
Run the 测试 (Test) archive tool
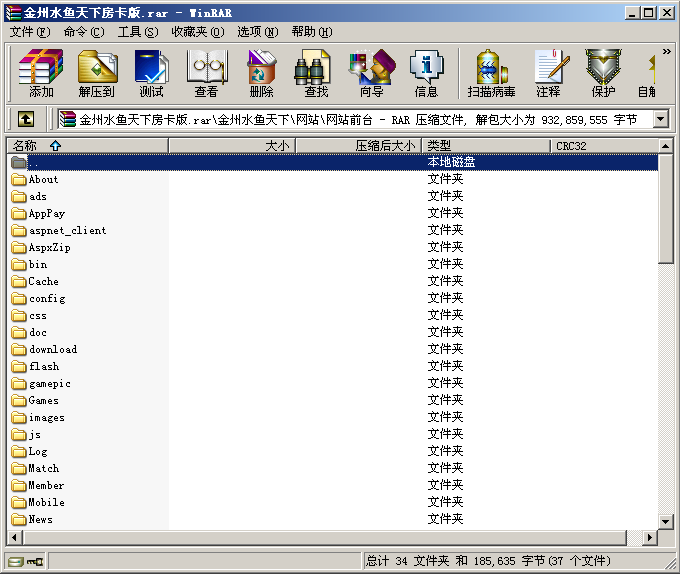point(151,73)
